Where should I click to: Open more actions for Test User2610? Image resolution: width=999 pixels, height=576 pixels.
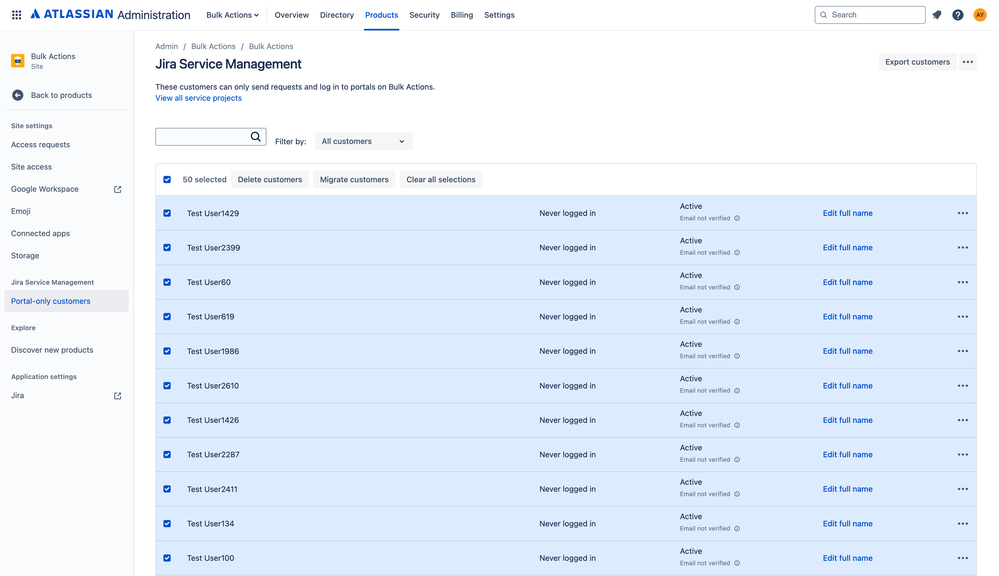(x=963, y=385)
